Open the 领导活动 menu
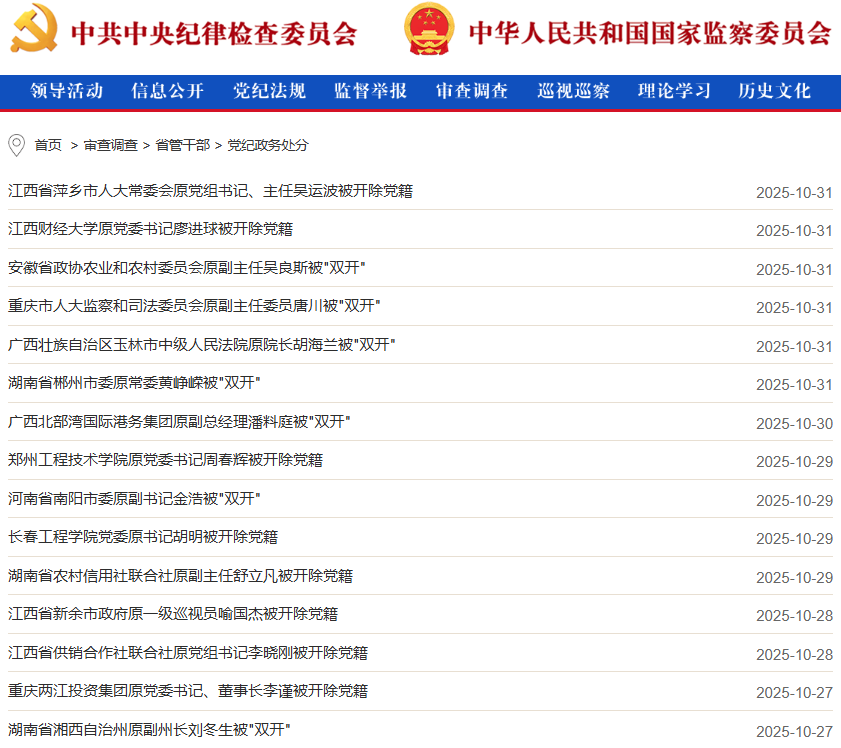The image size is (841, 748). click(x=67, y=91)
